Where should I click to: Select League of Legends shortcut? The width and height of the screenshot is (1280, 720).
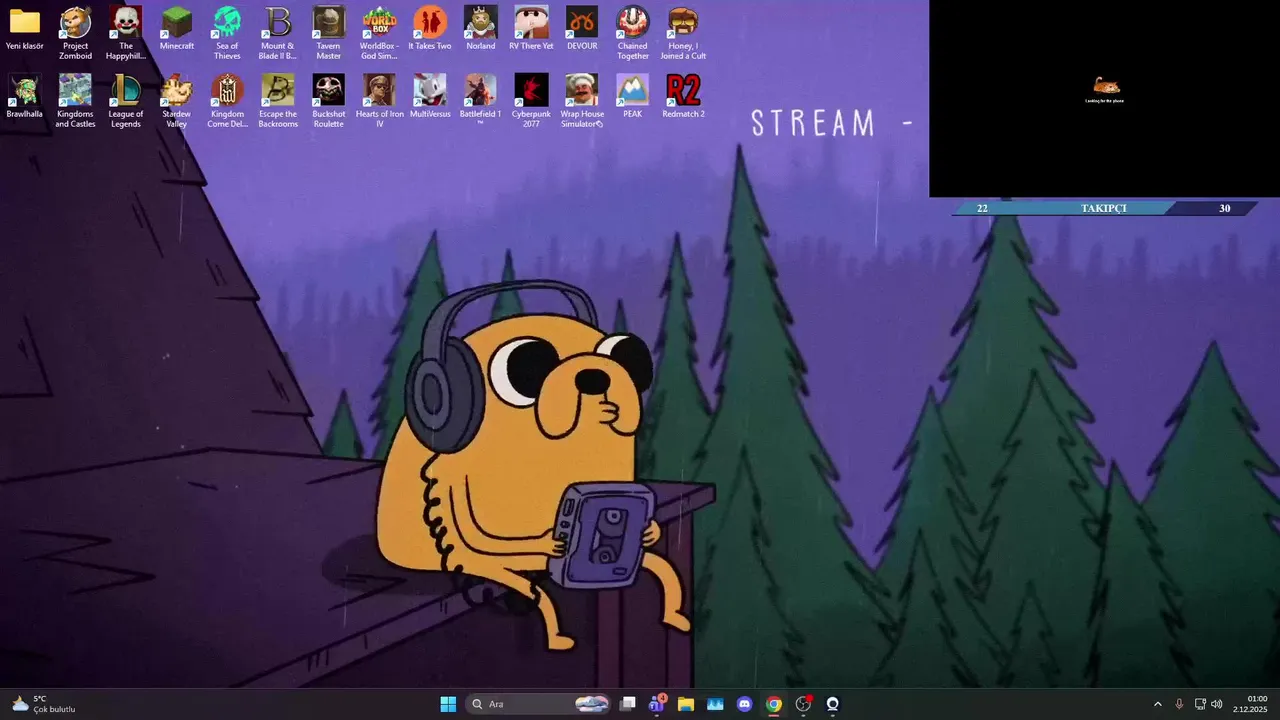click(x=126, y=101)
